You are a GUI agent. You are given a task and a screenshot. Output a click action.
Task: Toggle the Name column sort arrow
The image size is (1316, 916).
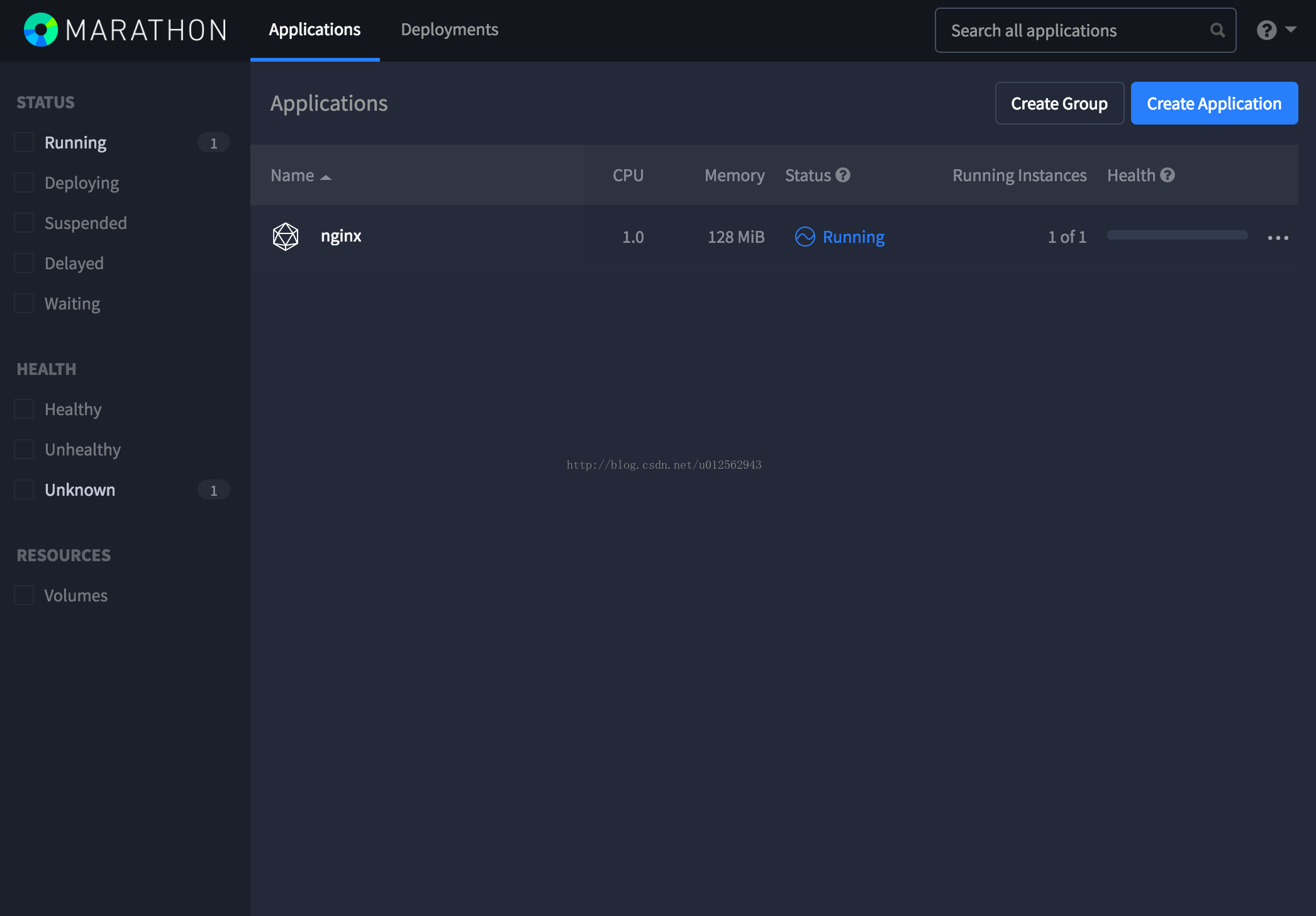[326, 177]
